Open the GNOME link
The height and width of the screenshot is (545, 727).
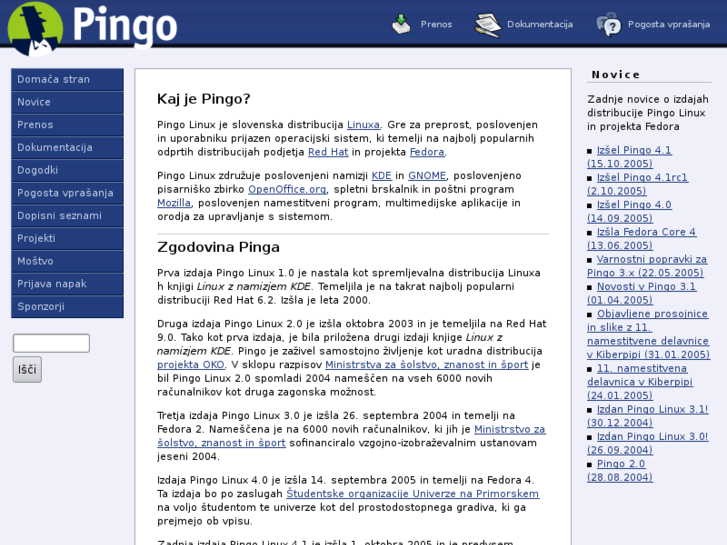[427, 176]
